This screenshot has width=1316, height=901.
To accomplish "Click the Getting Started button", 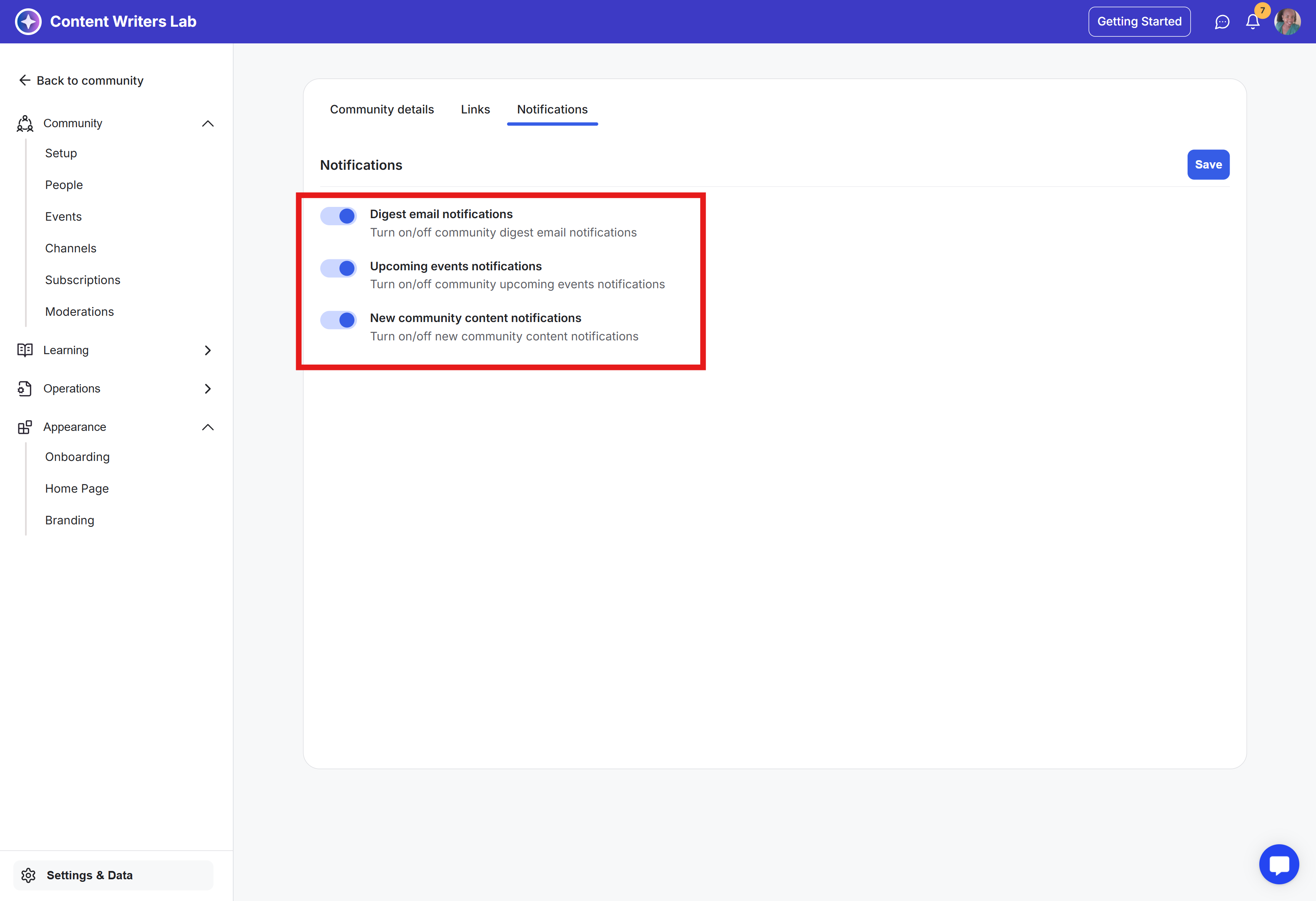I will (x=1139, y=22).
